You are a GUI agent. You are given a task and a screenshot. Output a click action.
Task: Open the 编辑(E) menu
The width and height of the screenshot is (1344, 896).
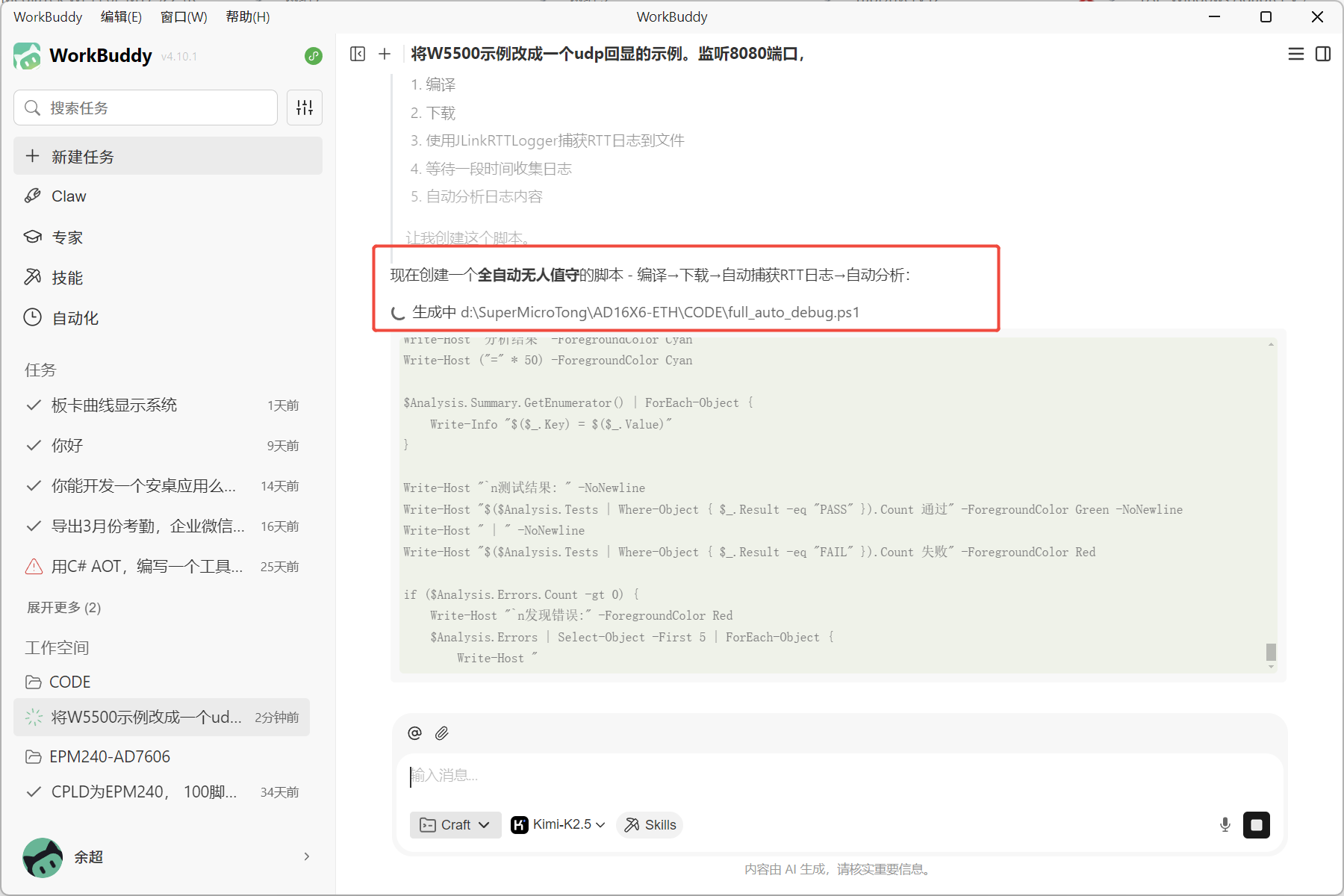point(121,16)
